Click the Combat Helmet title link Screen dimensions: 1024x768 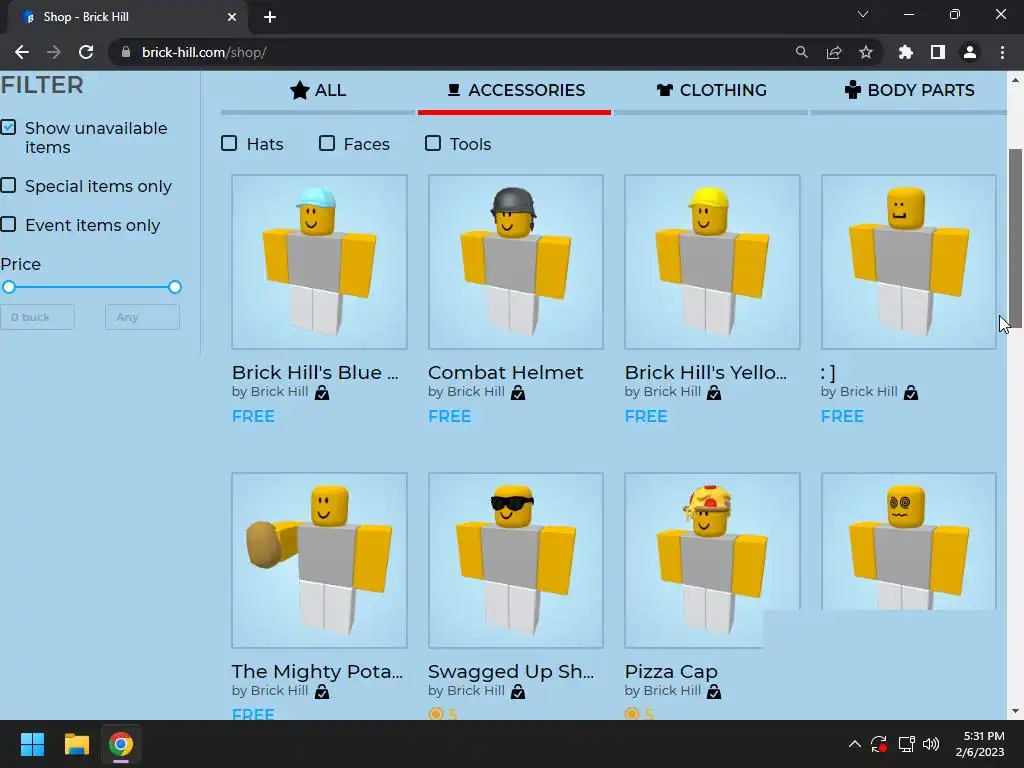[505, 372]
